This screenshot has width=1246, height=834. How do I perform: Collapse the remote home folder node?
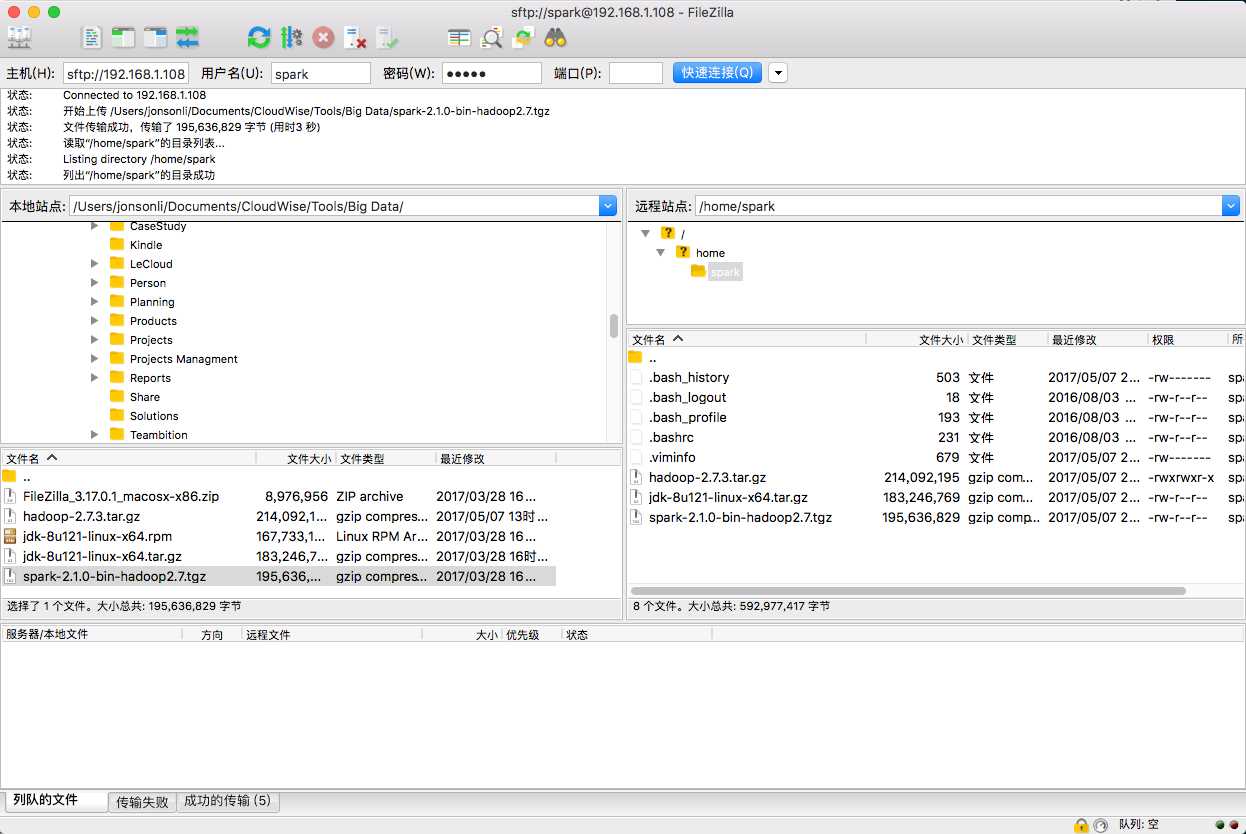661,253
